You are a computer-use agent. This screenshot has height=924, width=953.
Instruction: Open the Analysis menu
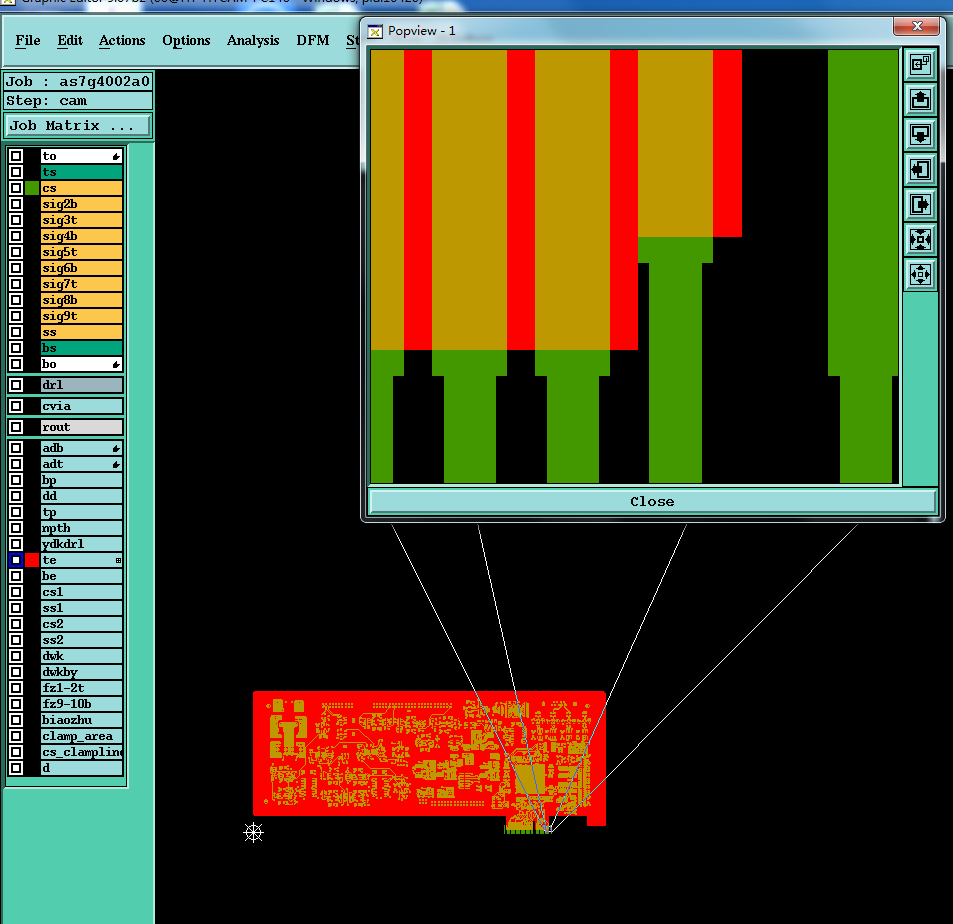point(253,41)
